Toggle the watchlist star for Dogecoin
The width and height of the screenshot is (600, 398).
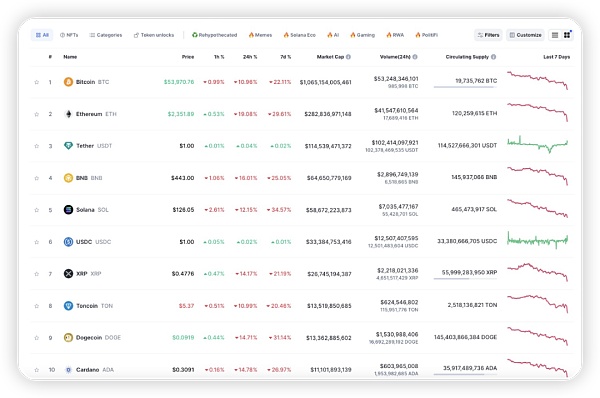(37, 338)
